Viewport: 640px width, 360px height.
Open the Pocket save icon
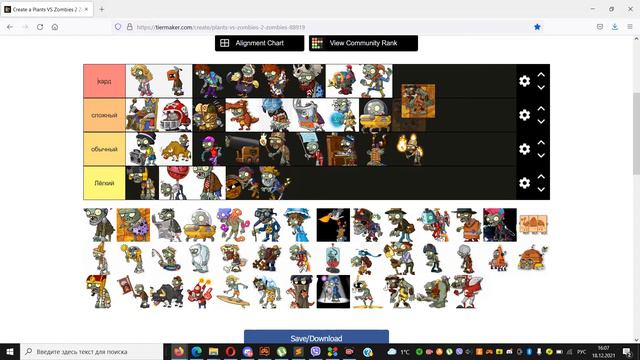pos(600,27)
